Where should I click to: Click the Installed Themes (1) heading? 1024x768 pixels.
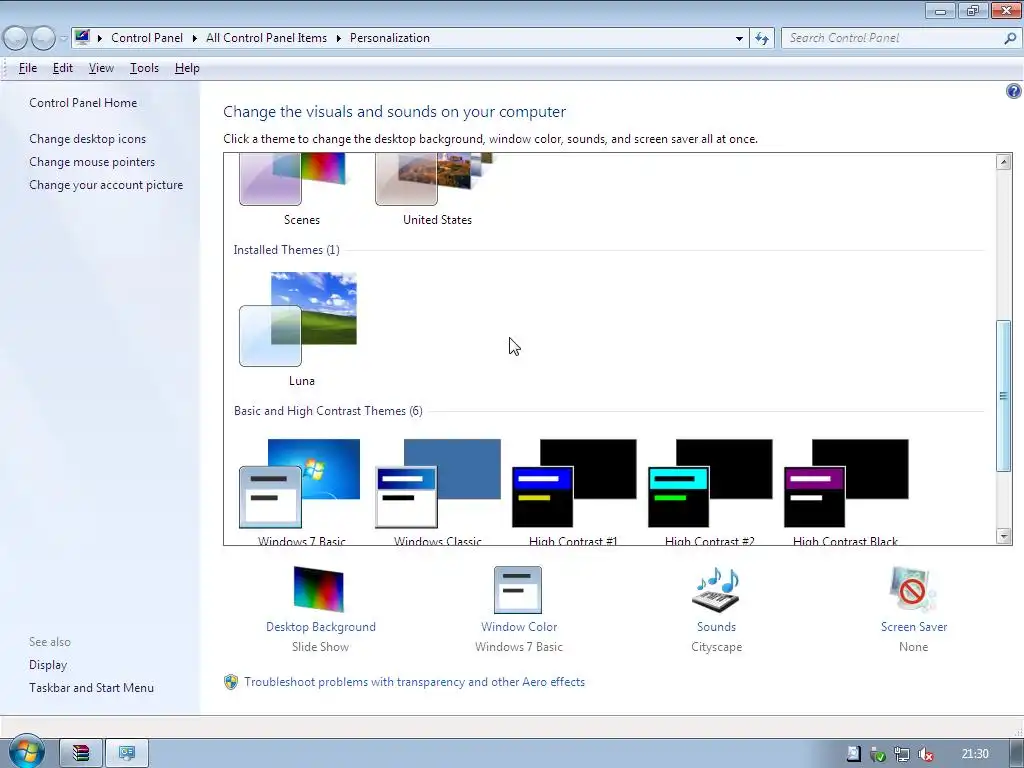pos(287,249)
